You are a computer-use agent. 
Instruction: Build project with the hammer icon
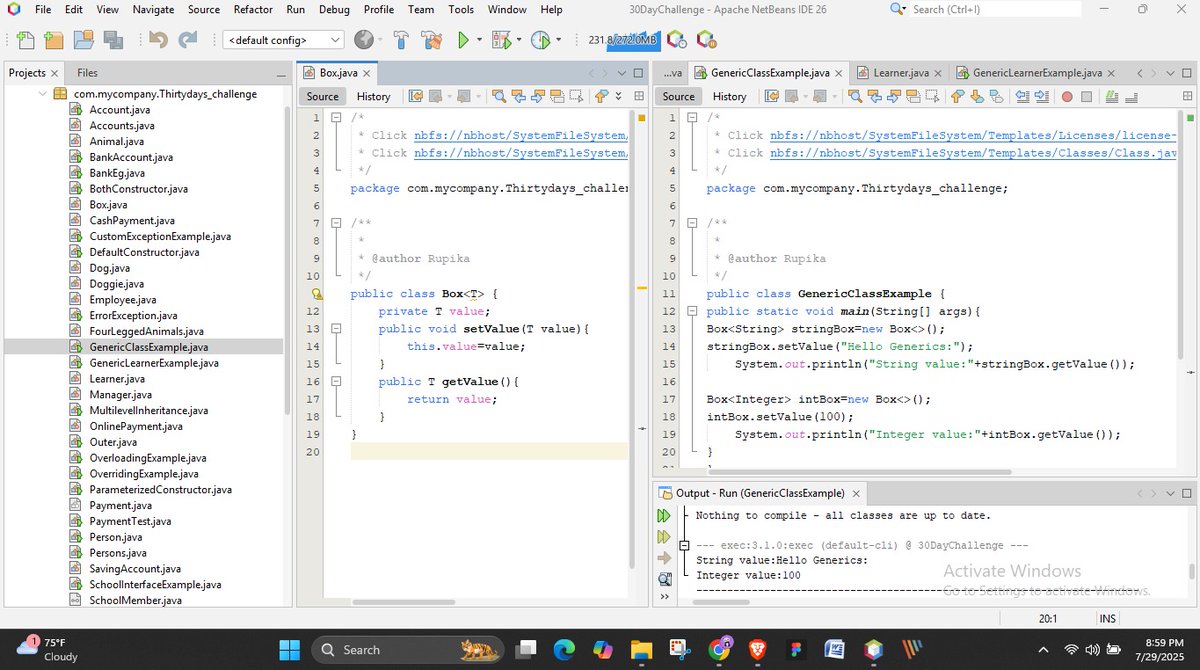(x=401, y=40)
